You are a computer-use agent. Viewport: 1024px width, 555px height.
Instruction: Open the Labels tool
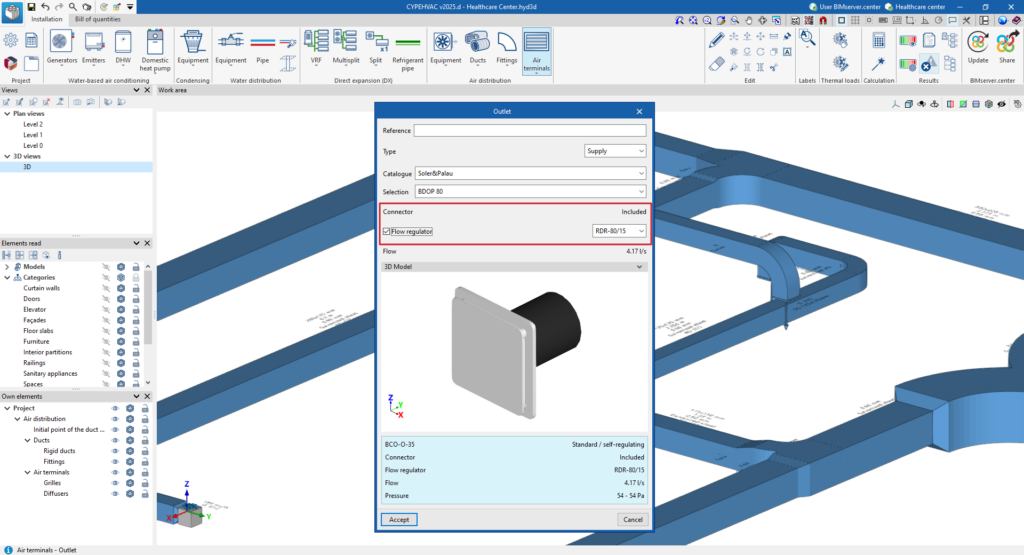pyautogui.click(x=807, y=39)
